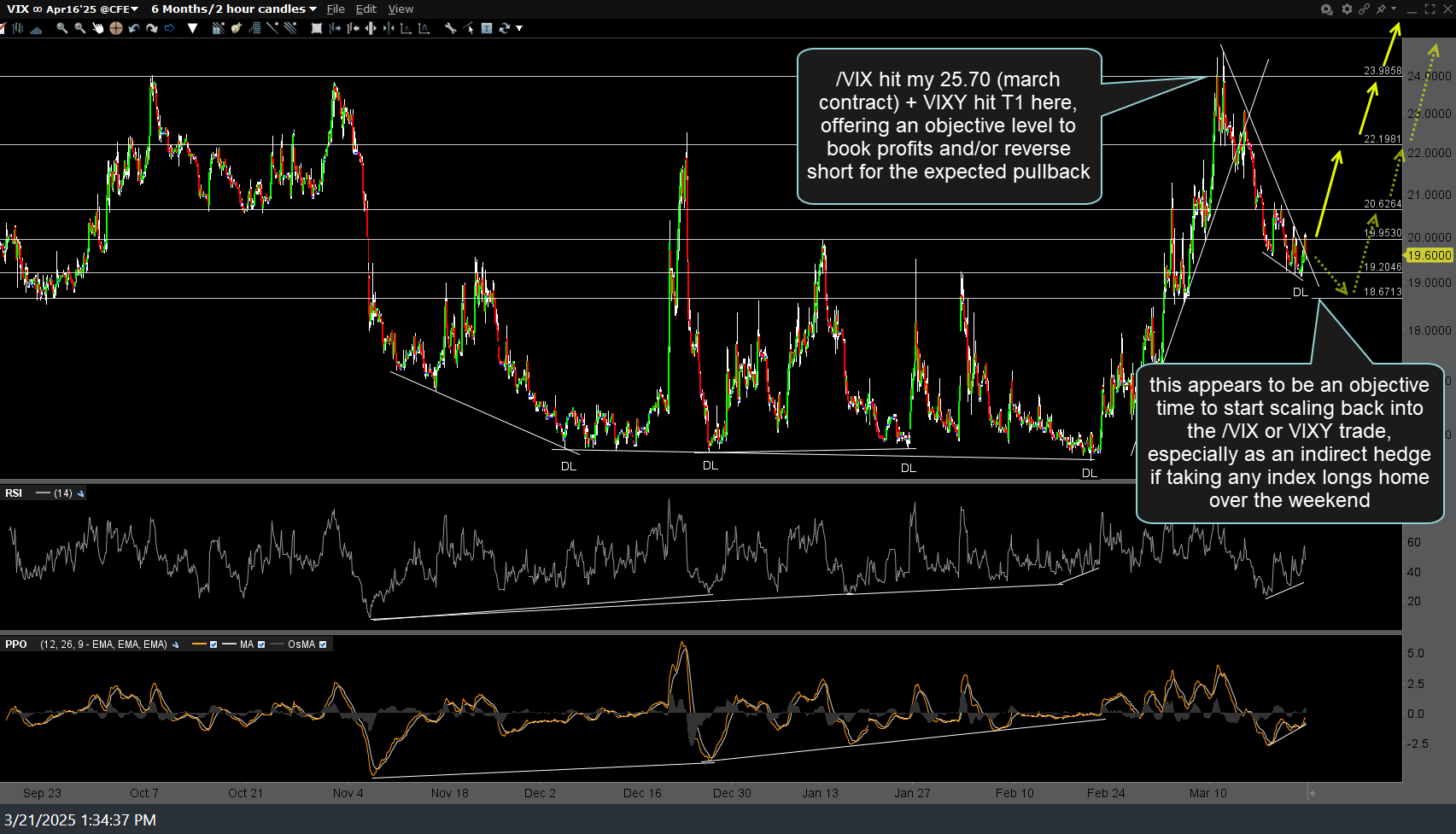Click the 19.6000 current price label

(1429, 255)
